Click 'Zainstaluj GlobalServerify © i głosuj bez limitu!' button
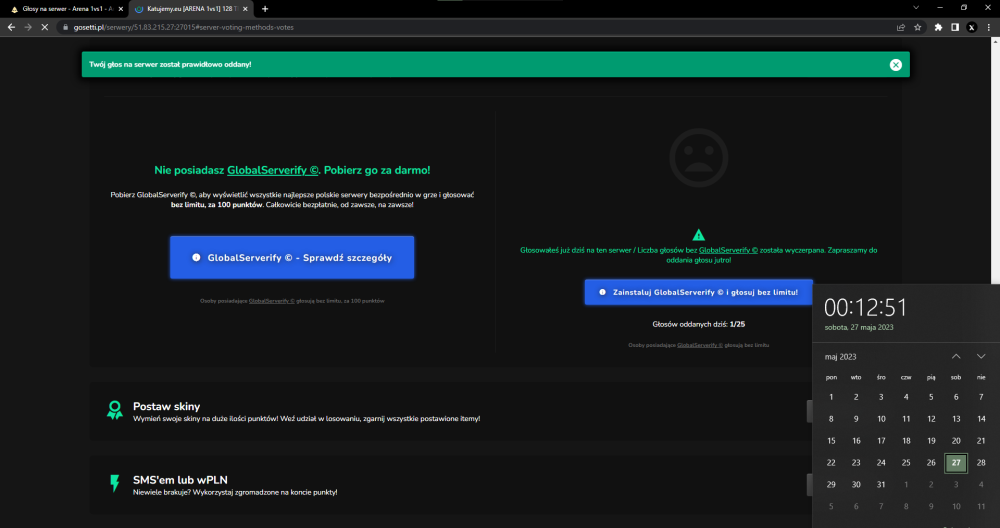Screen dimensions: 1000x528 click(698, 292)
